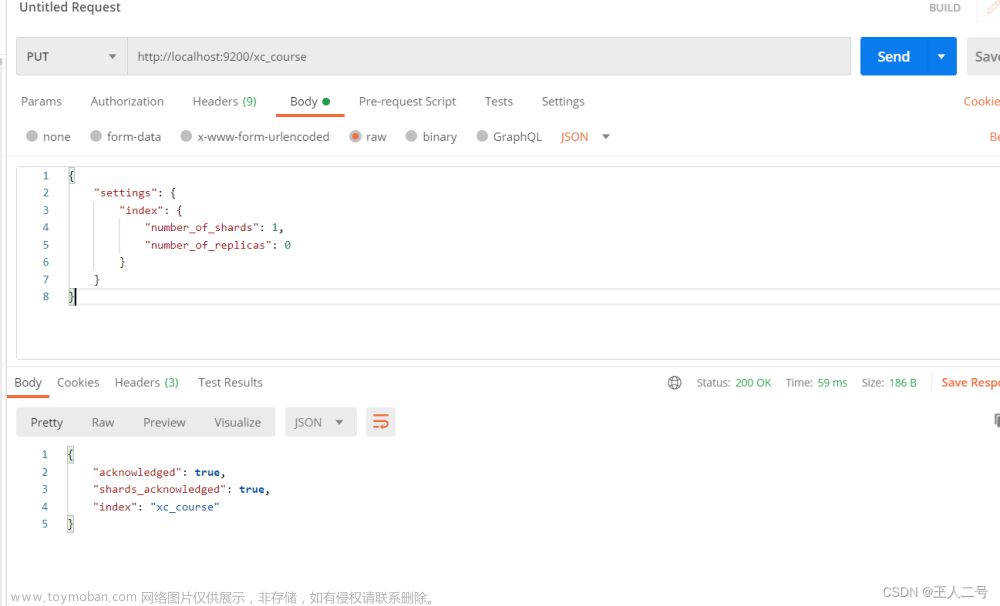Click the copy response icon at right edge

997,420
